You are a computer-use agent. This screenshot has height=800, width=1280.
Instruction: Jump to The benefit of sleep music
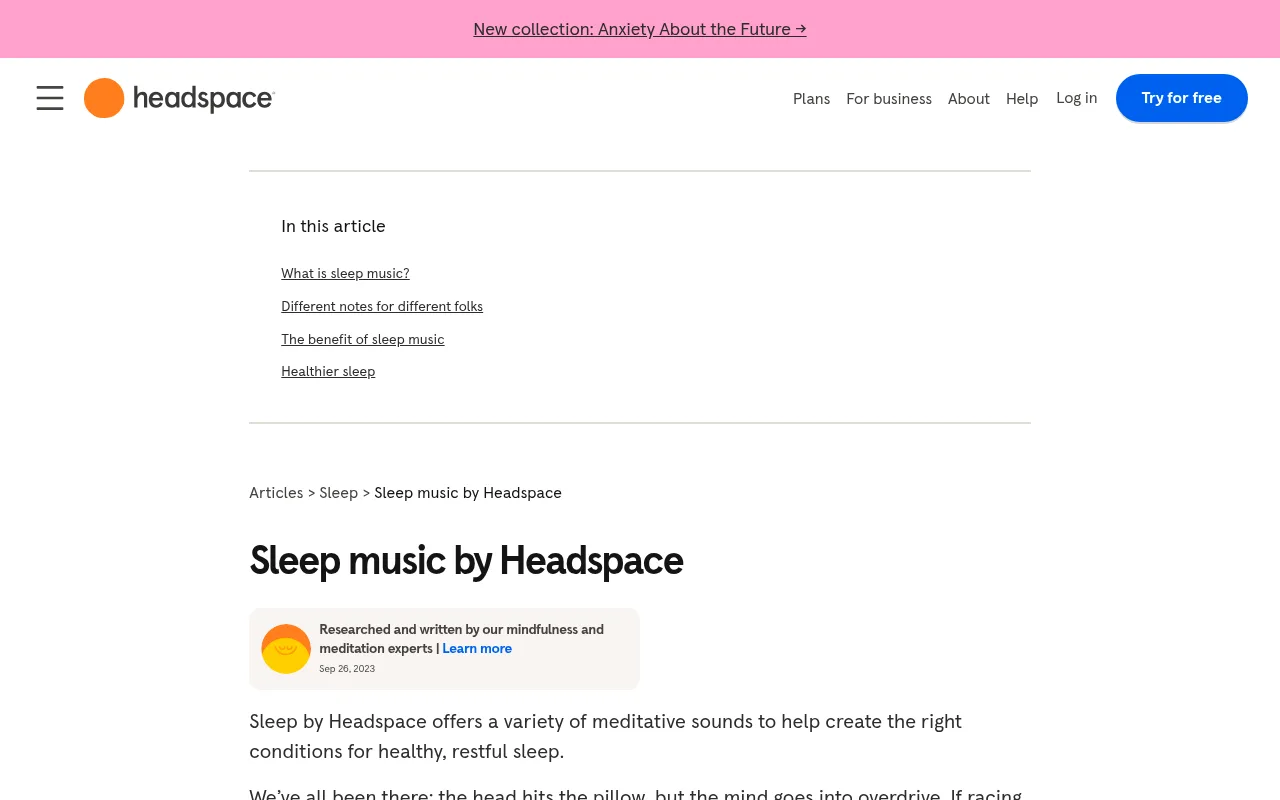pyautogui.click(x=363, y=340)
